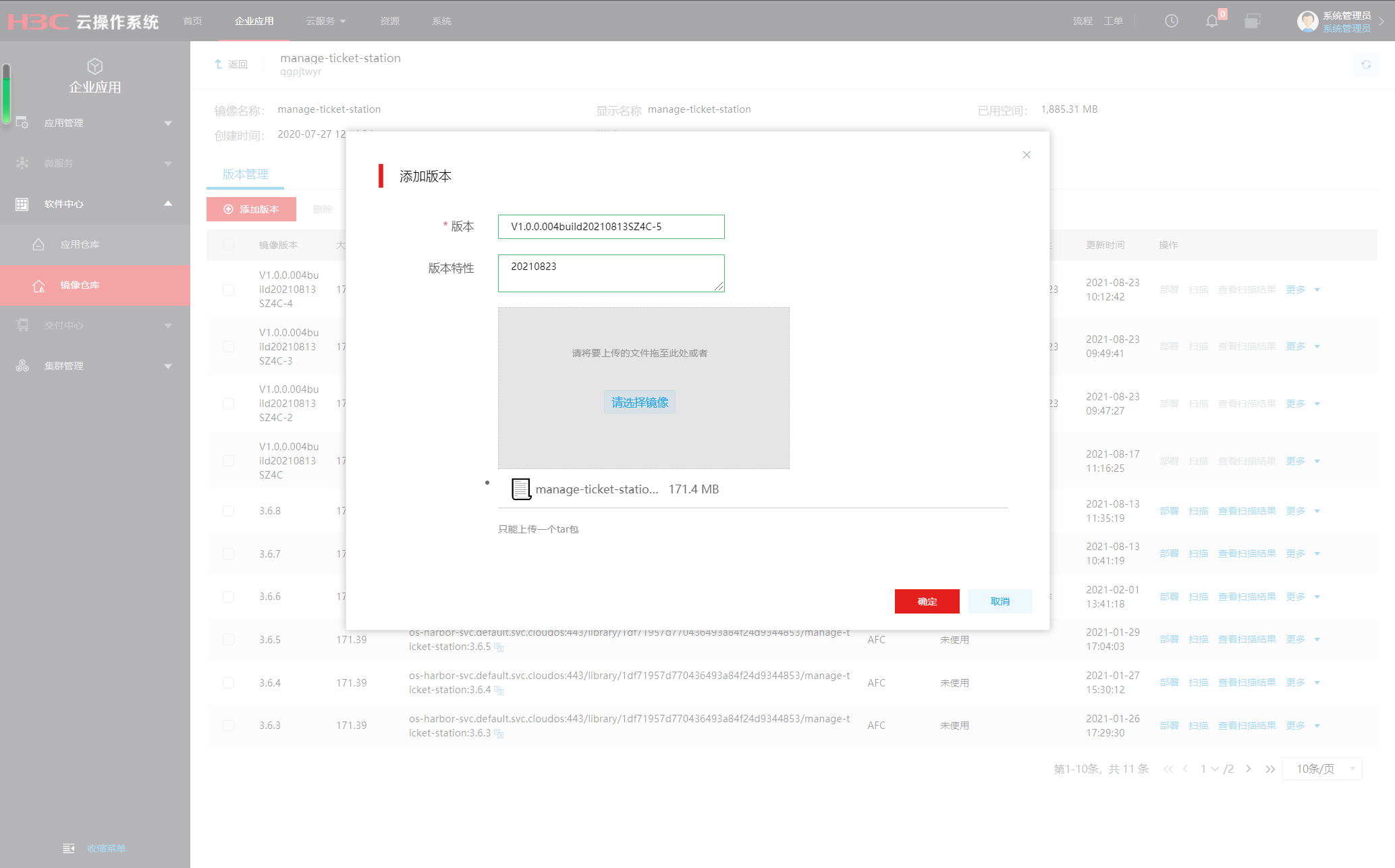Close the add version dialog
The height and width of the screenshot is (868, 1395).
tap(1027, 155)
